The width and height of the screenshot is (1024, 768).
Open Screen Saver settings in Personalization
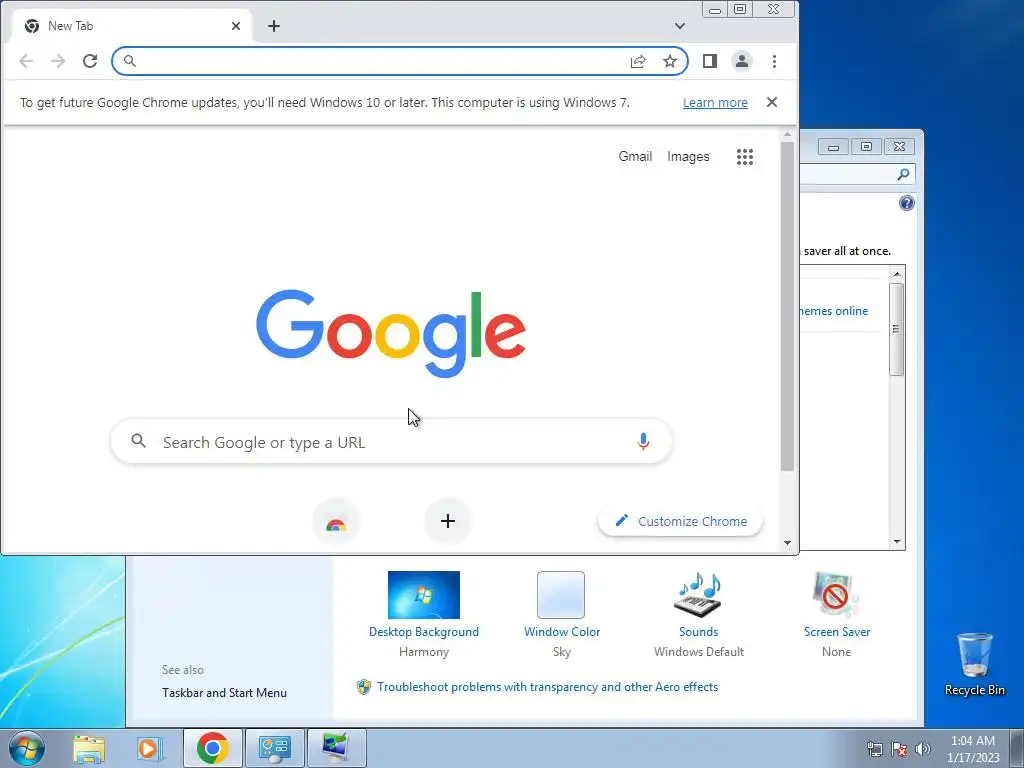pos(837,613)
